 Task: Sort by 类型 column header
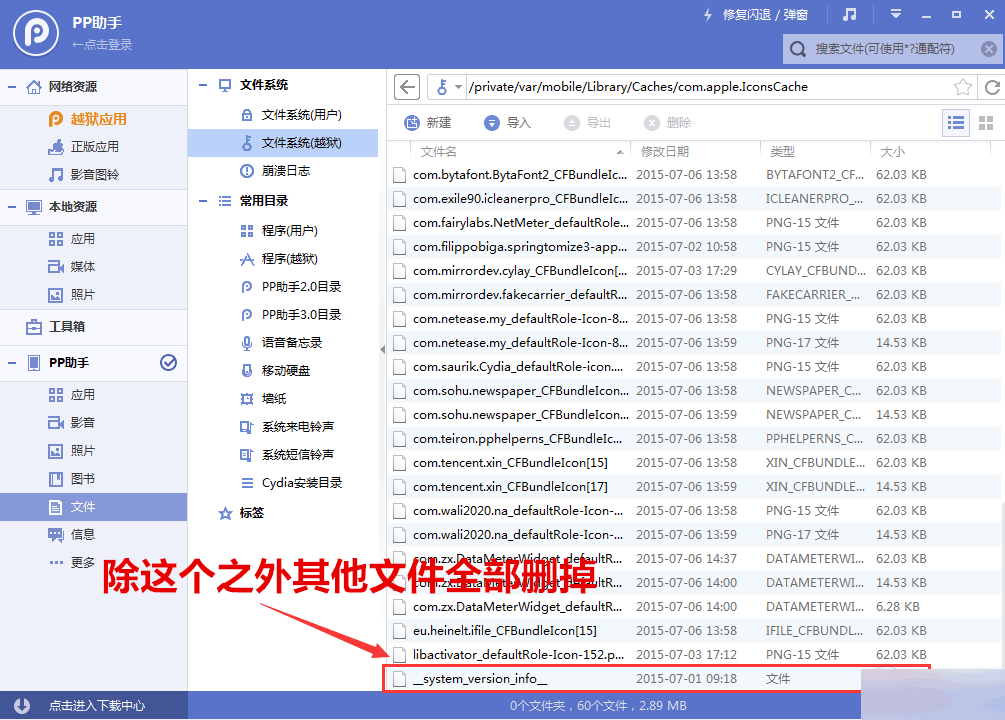(815, 151)
